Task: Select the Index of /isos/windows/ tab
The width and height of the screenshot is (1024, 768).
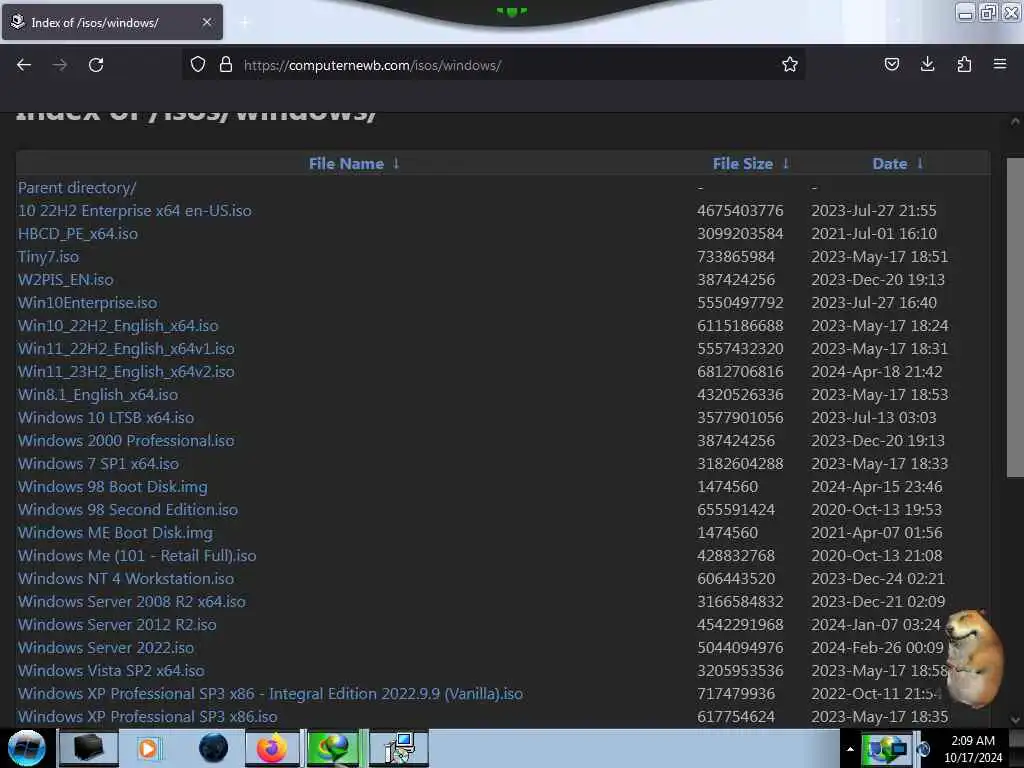Action: point(112,22)
